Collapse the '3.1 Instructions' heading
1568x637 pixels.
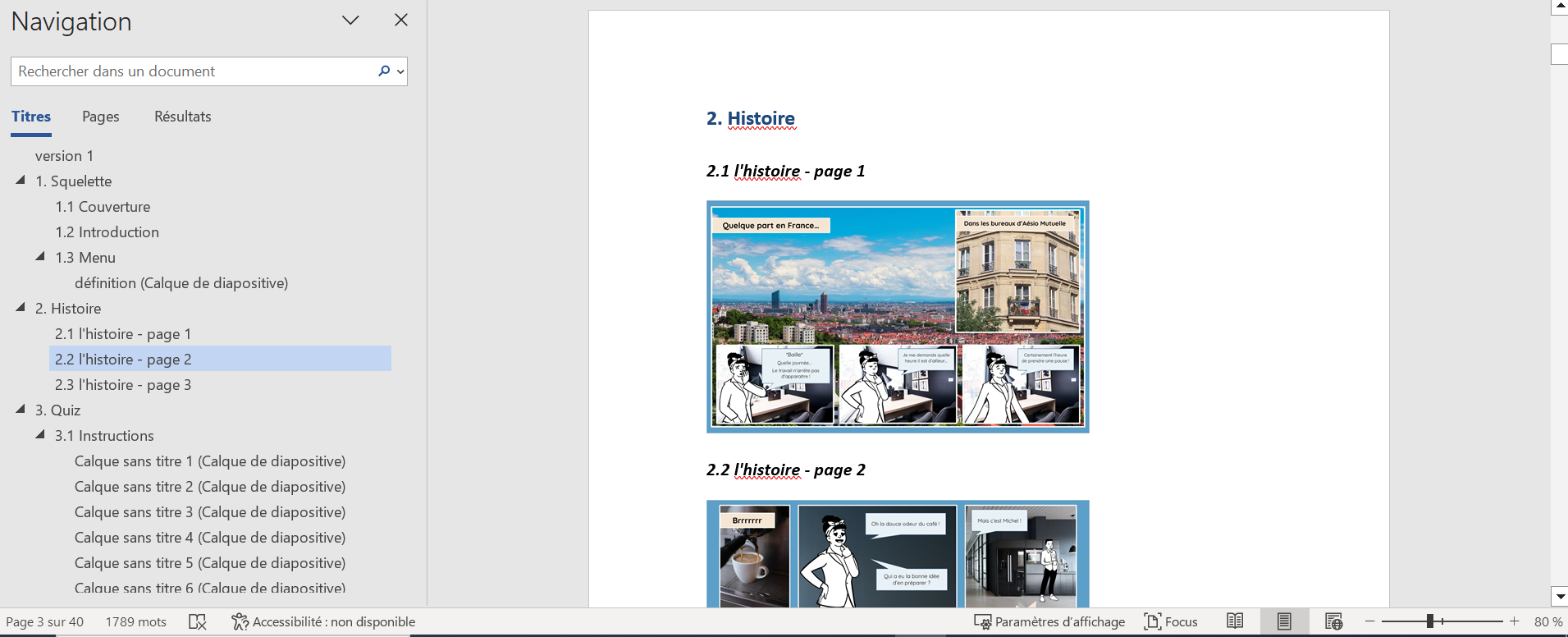[40, 435]
